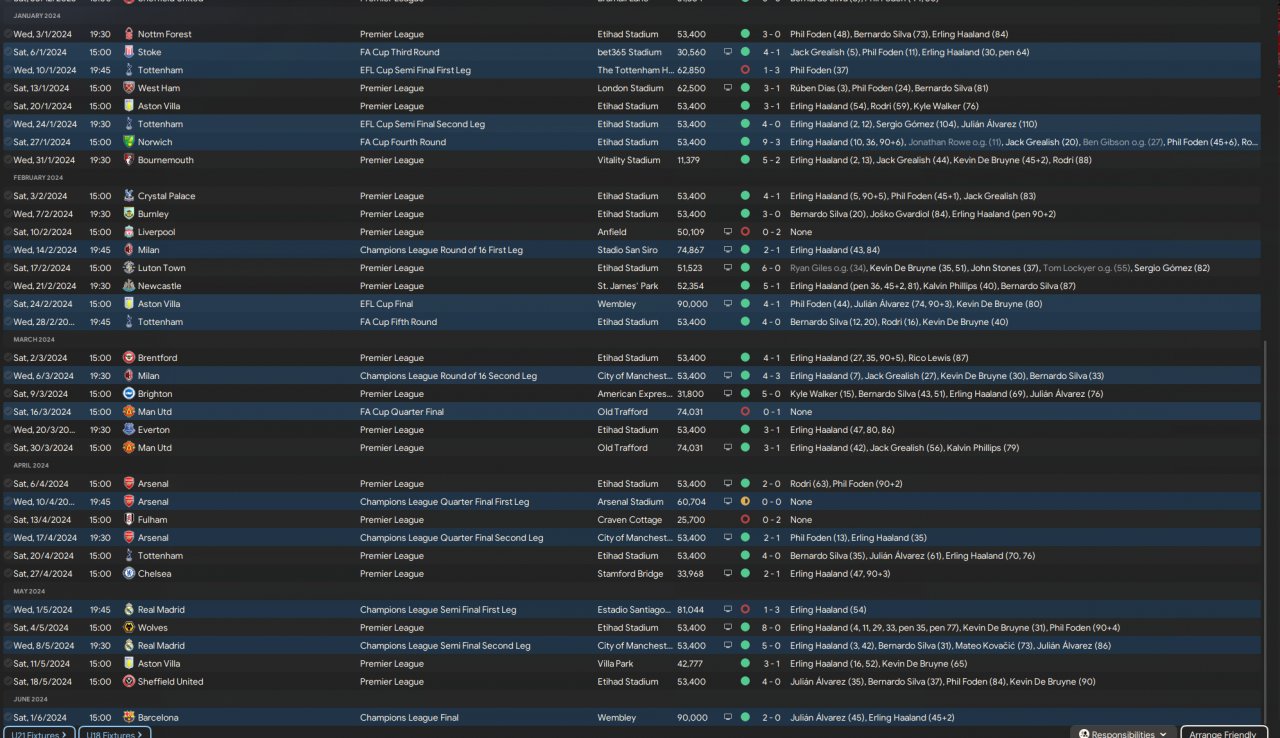Click the green win indicator for Wolves match
Image resolution: width=1280 pixels, height=738 pixels.
[x=745, y=628]
